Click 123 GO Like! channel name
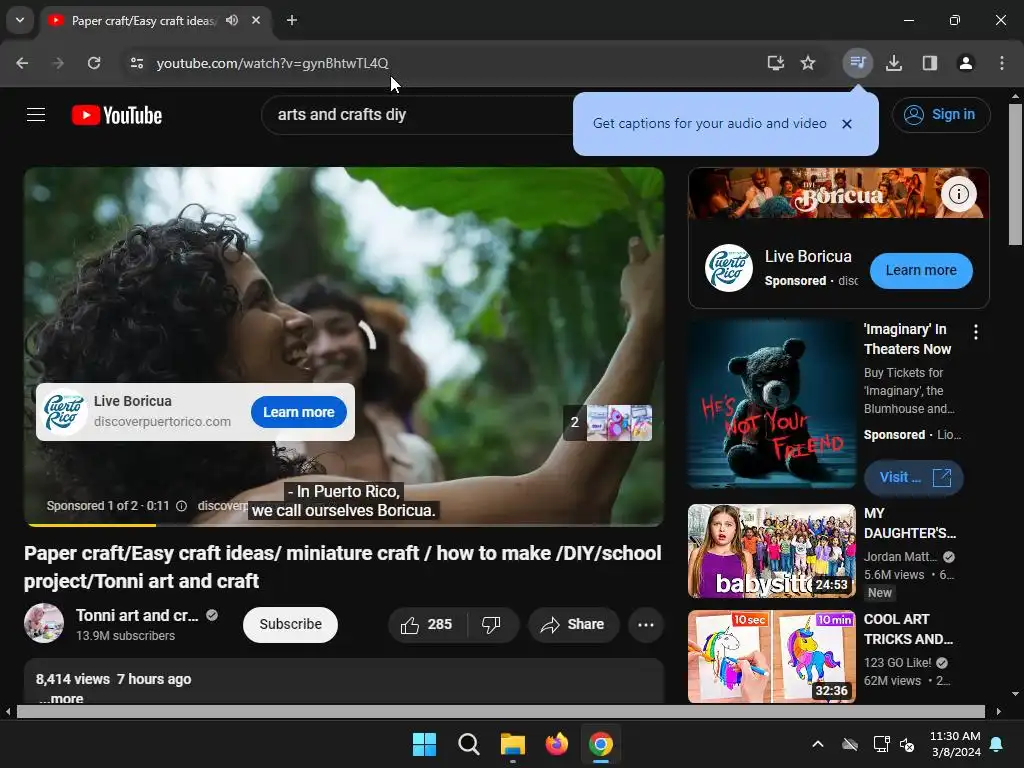1024x768 pixels. pos(897,663)
